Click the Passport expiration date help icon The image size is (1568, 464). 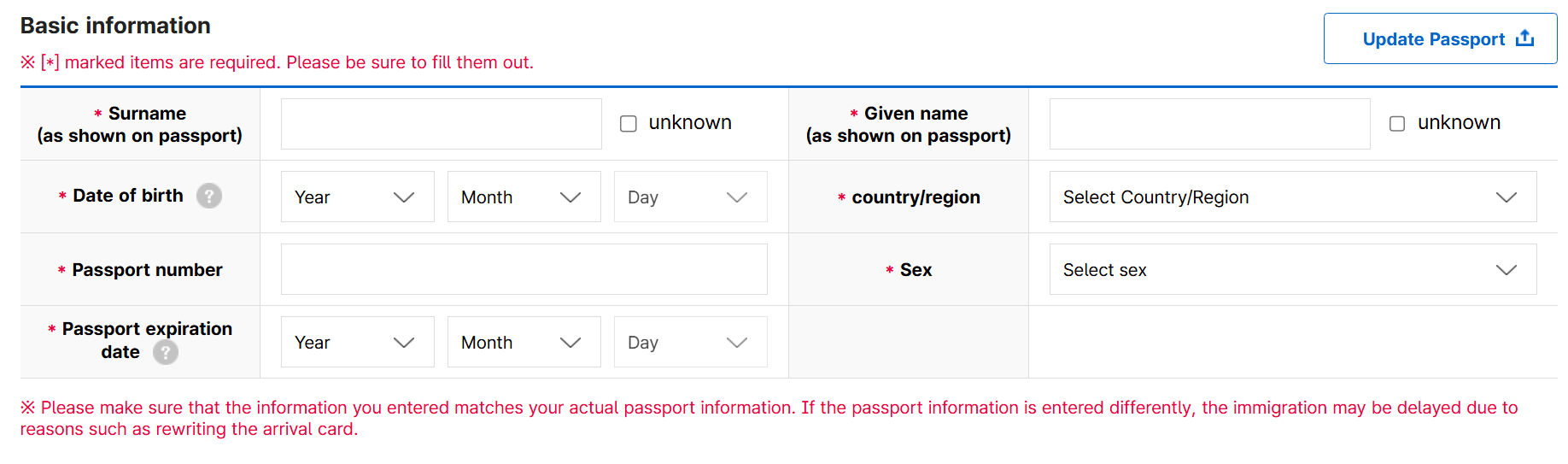coord(166,352)
